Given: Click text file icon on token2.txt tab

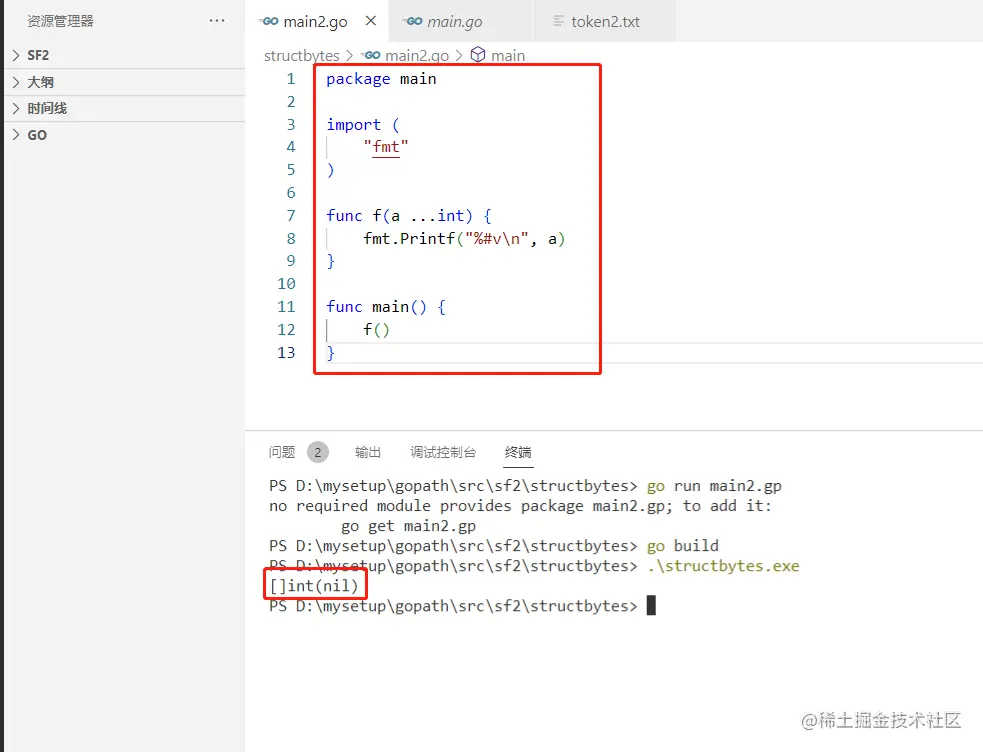Looking at the screenshot, I should pos(558,21).
